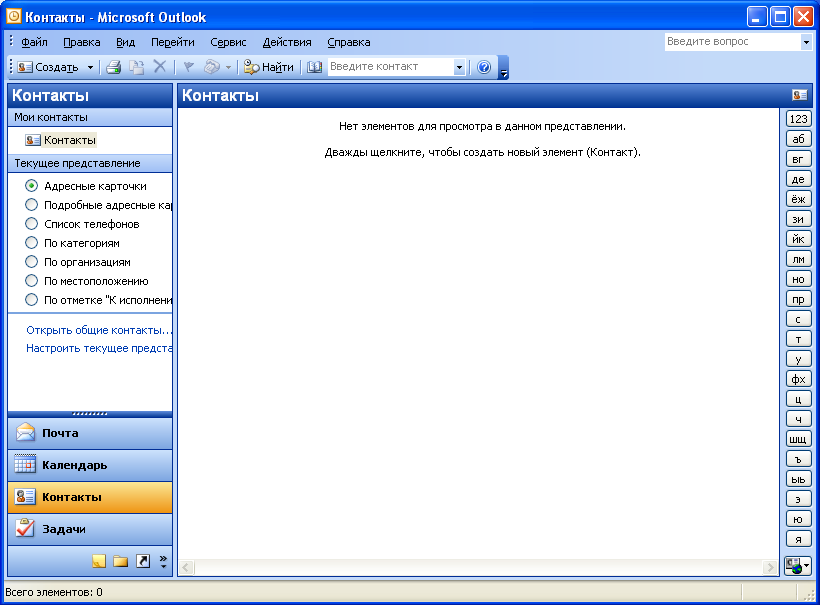
Task: Open Configure buttons chevron in navigation pane
Action: point(163,562)
